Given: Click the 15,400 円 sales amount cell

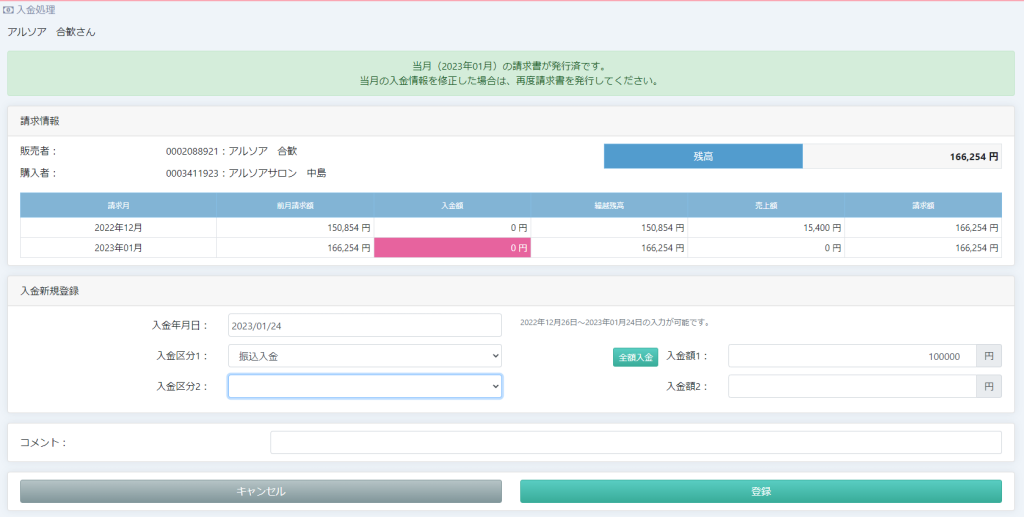Looking at the screenshot, I should point(765,228).
